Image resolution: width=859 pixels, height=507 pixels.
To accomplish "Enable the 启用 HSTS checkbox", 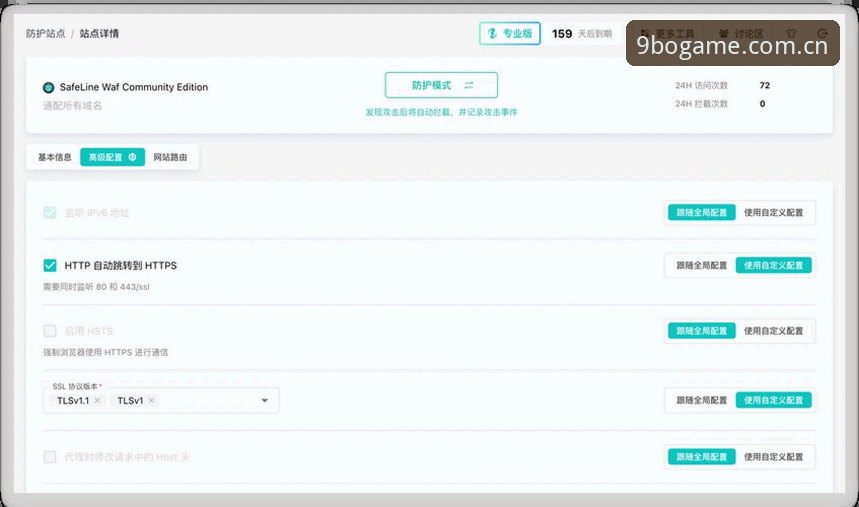I will pos(50,331).
